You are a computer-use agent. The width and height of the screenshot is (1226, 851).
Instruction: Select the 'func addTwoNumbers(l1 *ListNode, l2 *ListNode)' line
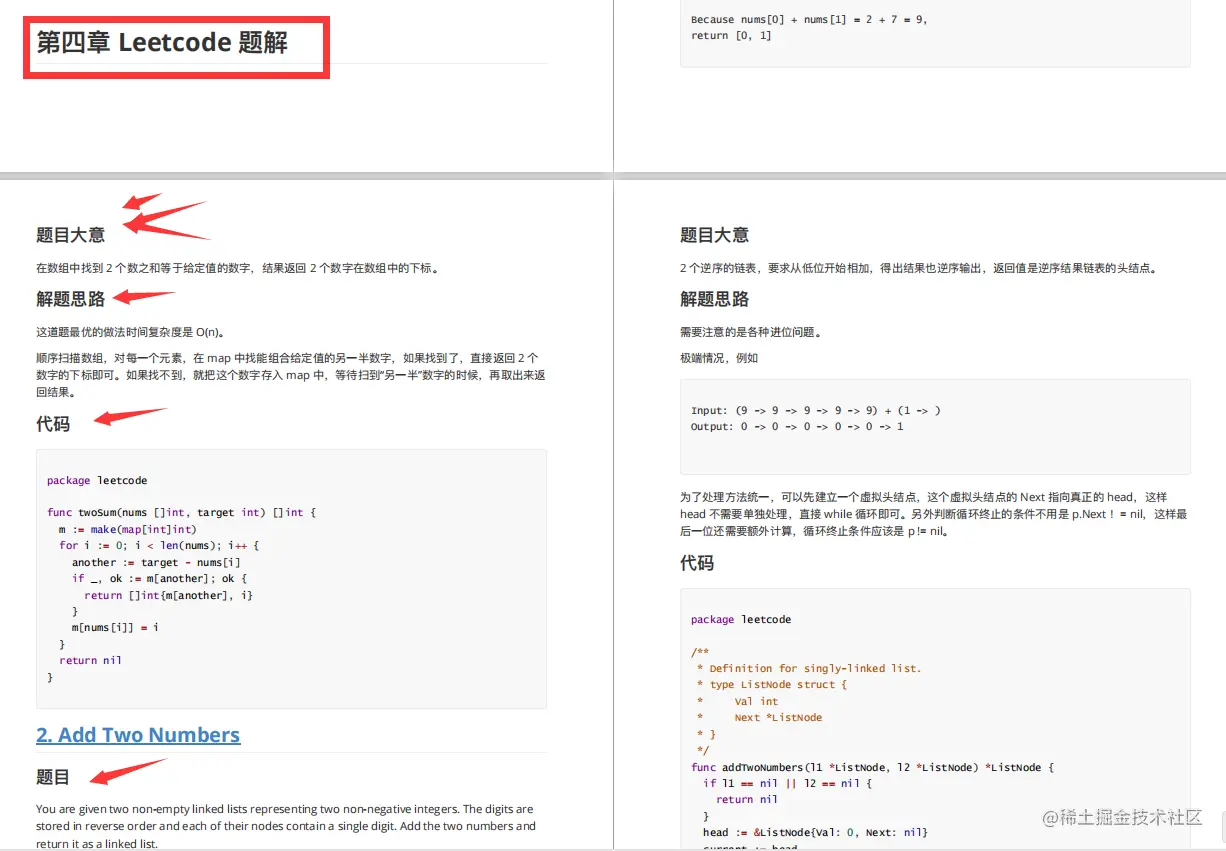[873, 767]
